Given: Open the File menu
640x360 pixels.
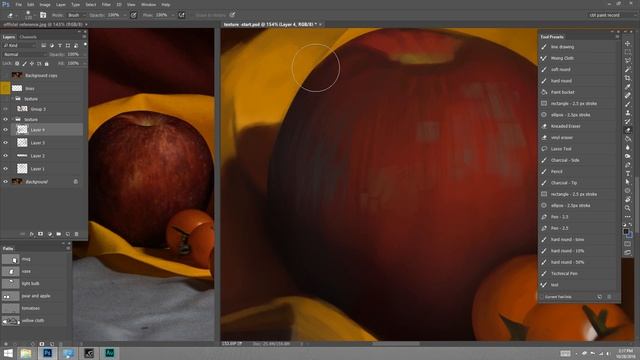Looking at the screenshot, I should tap(19, 4).
